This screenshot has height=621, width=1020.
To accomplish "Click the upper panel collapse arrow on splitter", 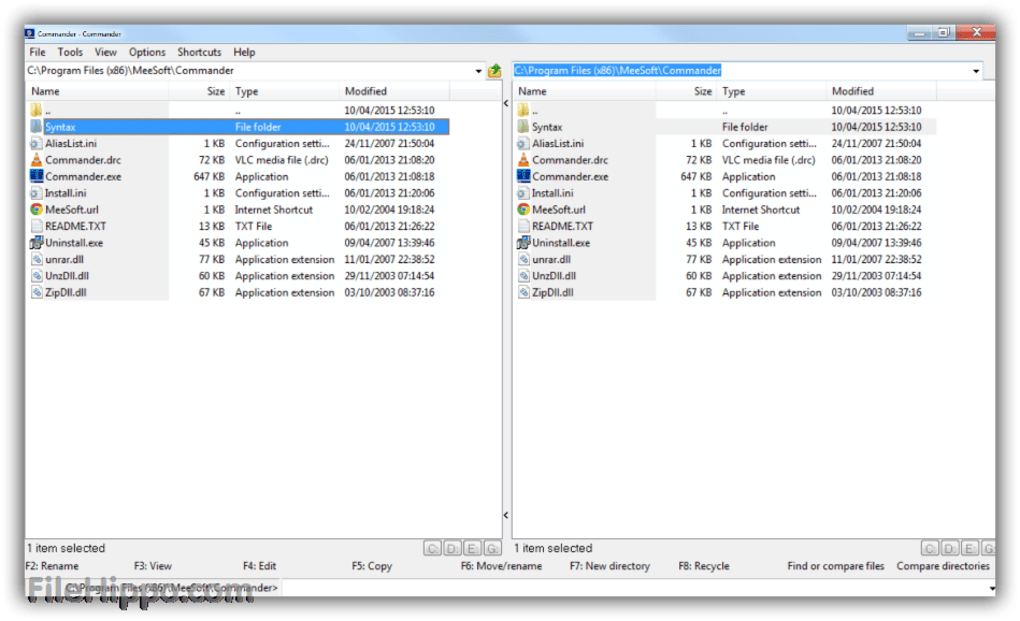I will (x=506, y=103).
